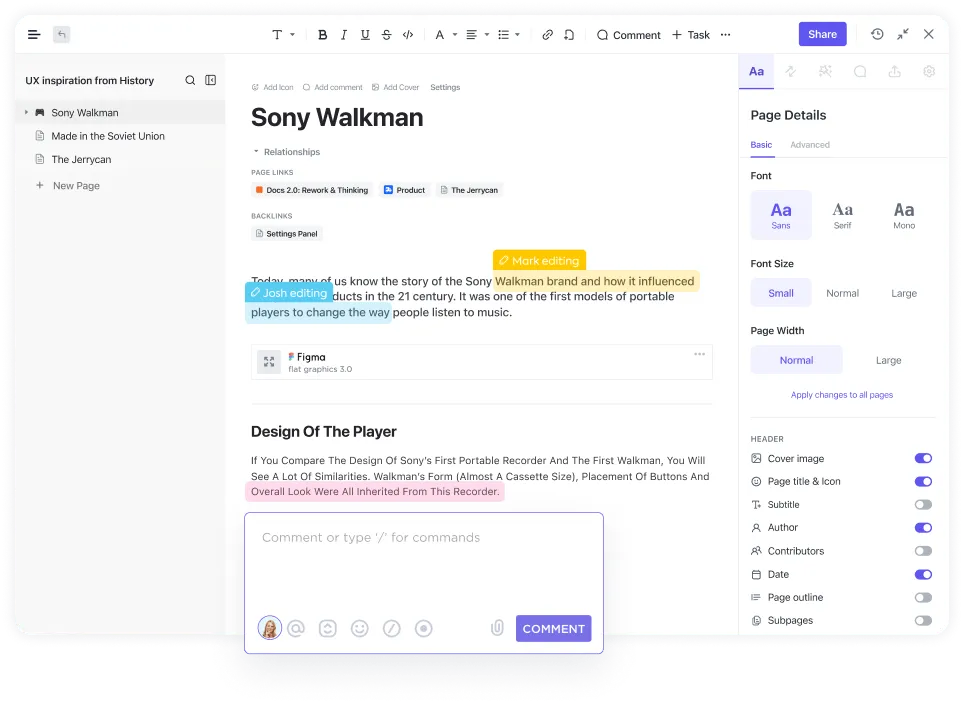Set page width to Large

coord(888,360)
